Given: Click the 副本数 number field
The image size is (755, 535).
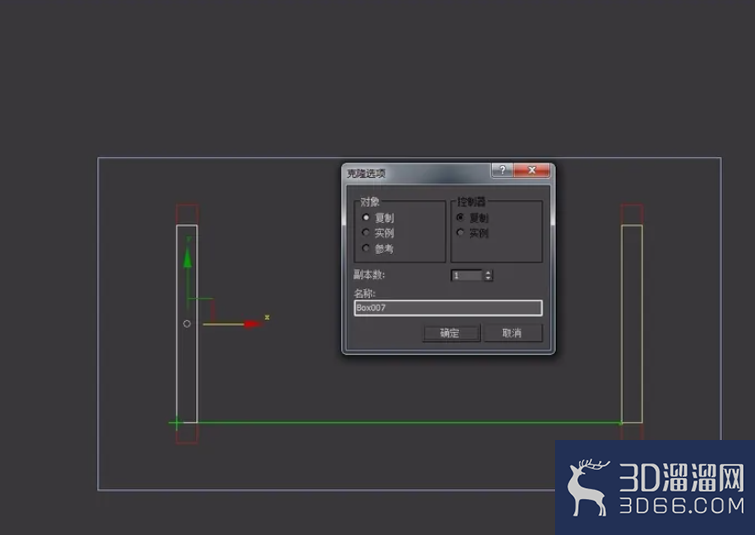Looking at the screenshot, I should click(x=467, y=275).
